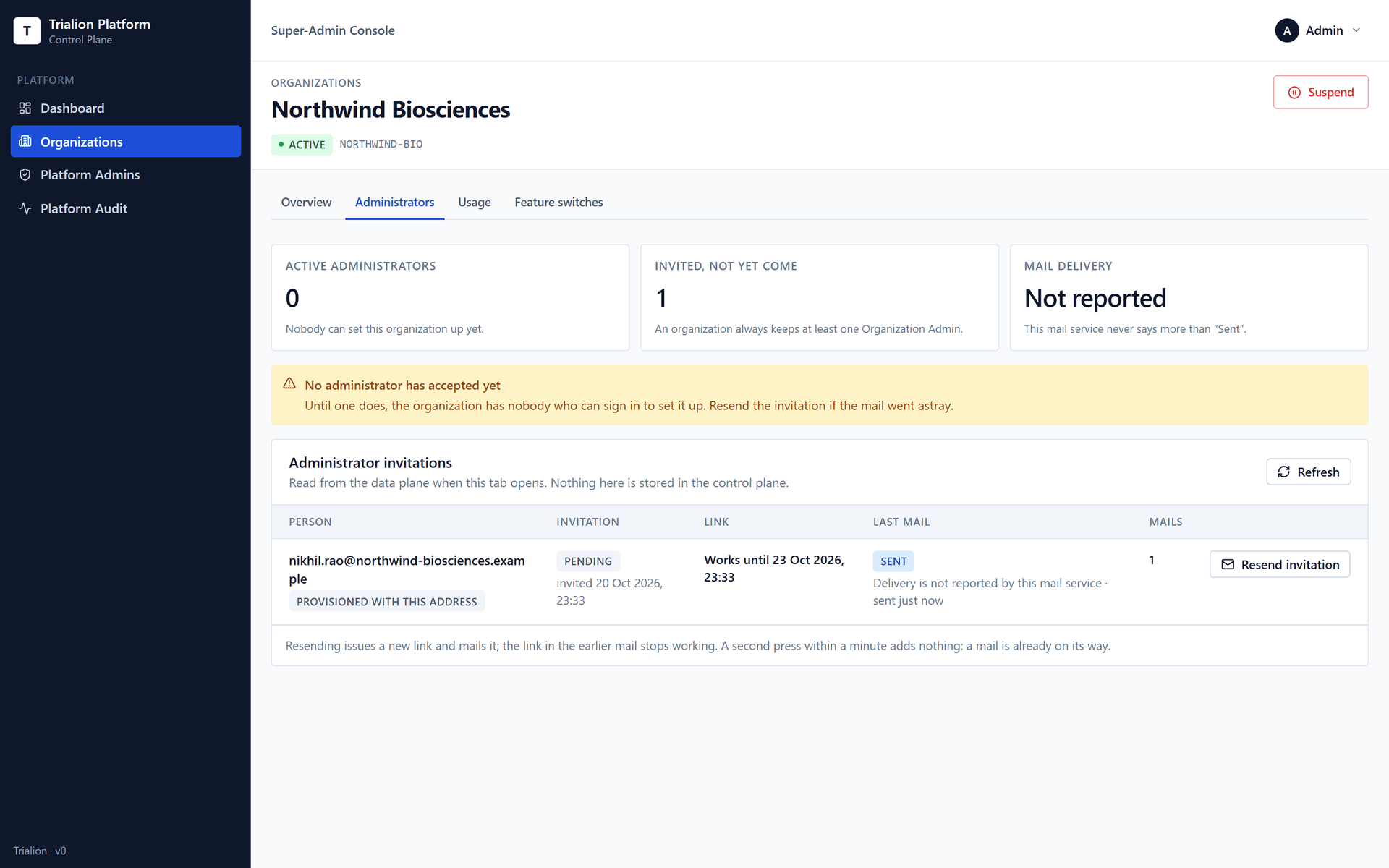Screen dimensions: 1389x868
Task: Click the nikhil.rao email address
Action: 407,570
